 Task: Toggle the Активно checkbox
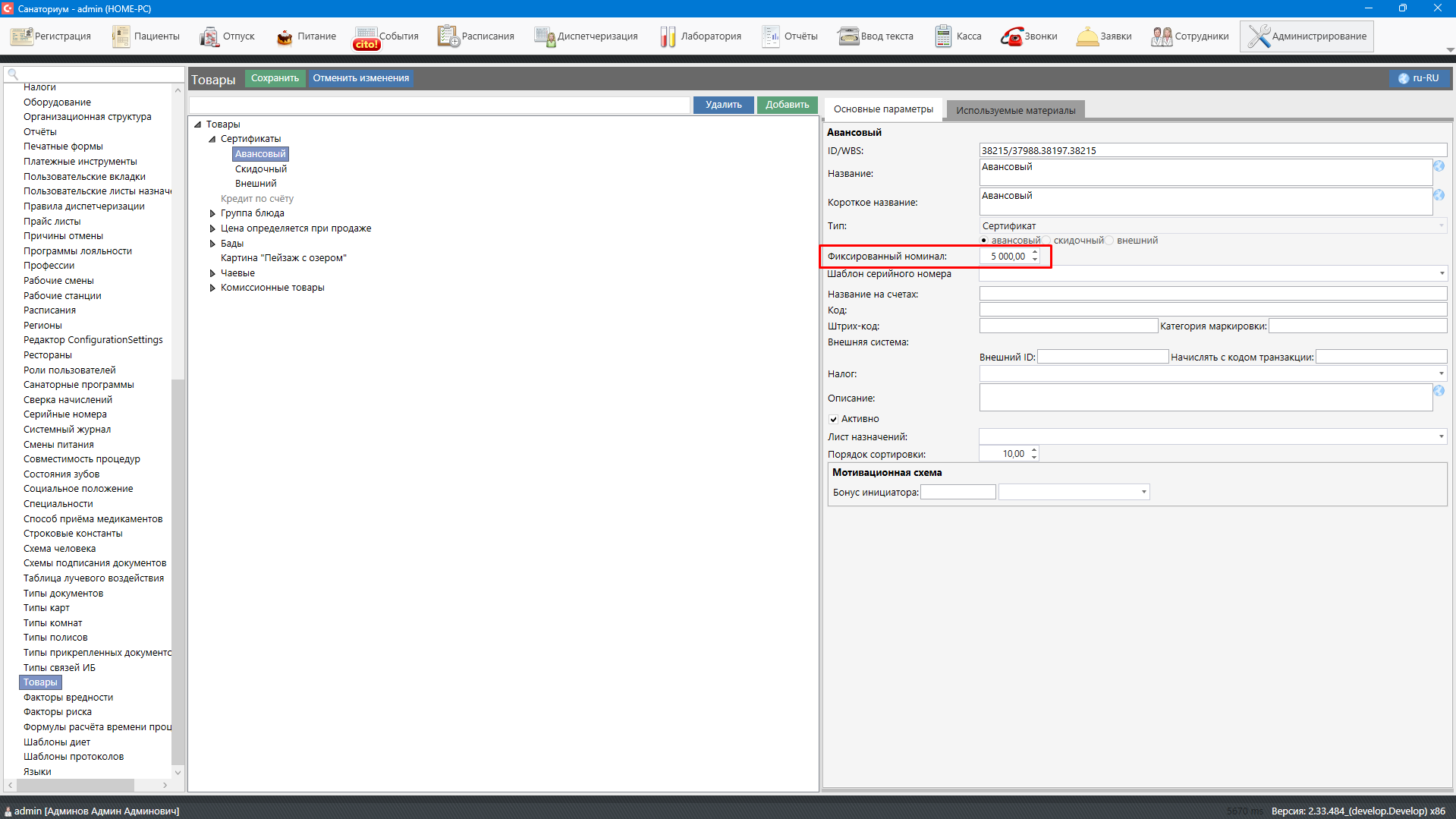[x=833, y=419]
